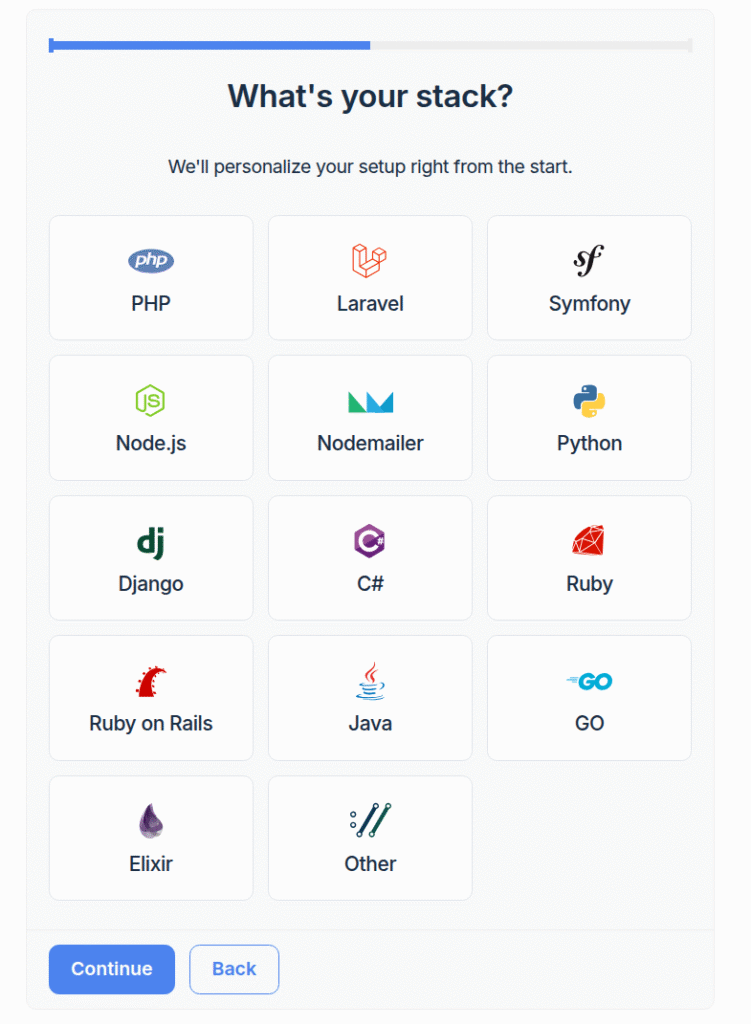Select the Elixir droplet icon
This screenshot has height=1024, width=751.
tap(150, 820)
